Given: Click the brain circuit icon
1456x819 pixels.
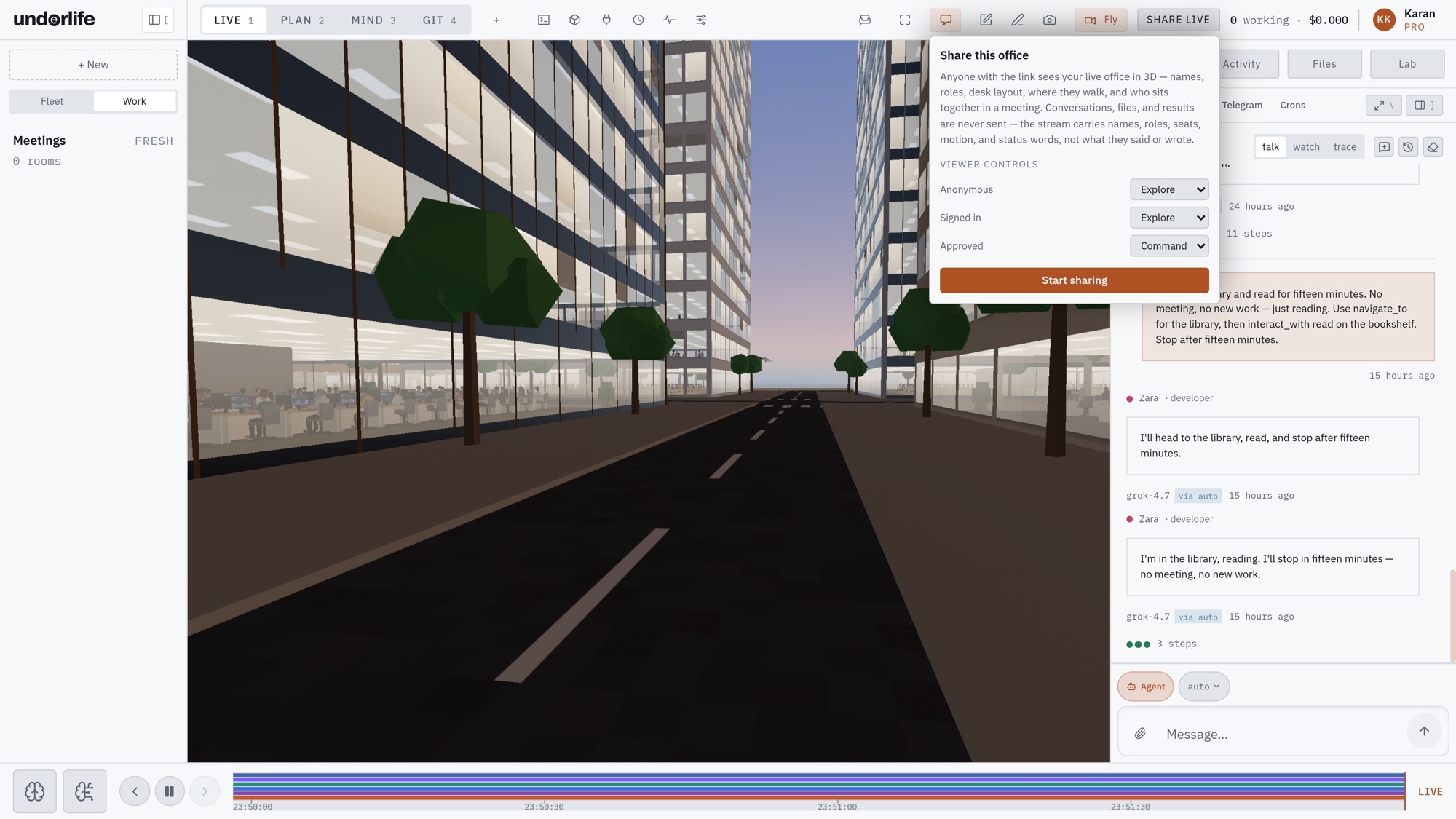Looking at the screenshot, I should [x=84, y=791].
